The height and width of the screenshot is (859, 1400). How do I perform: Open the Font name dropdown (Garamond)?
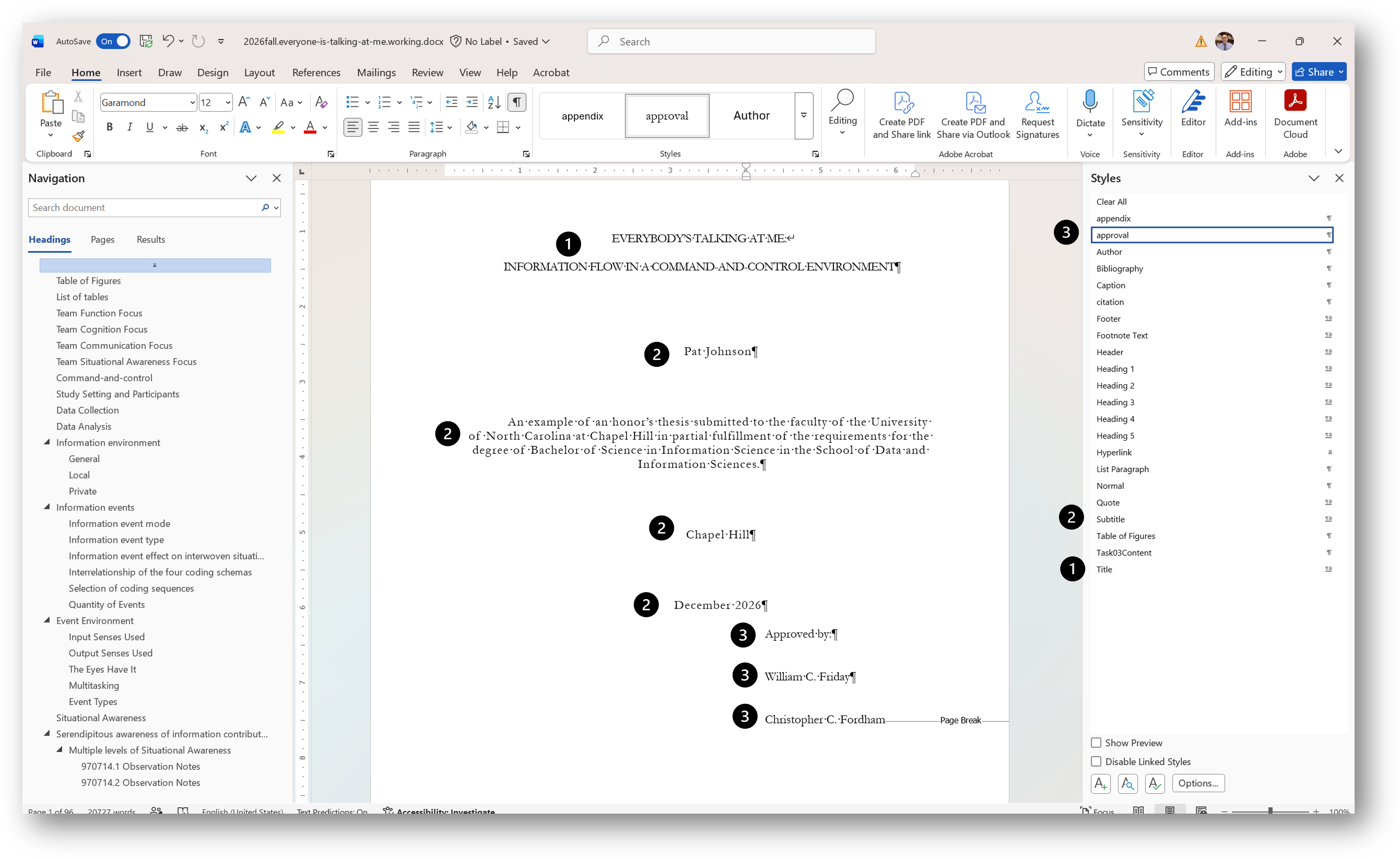tap(192, 103)
